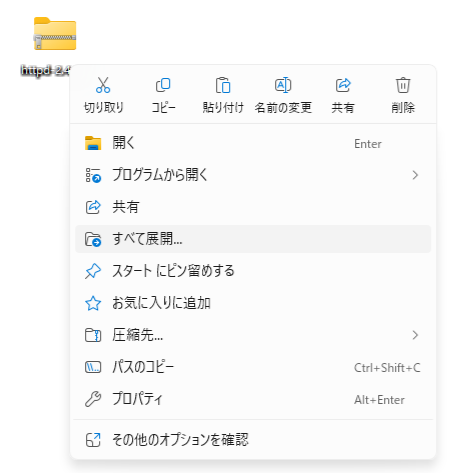Click the 削除 label text
The image size is (460, 473).
(x=403, y=108)
